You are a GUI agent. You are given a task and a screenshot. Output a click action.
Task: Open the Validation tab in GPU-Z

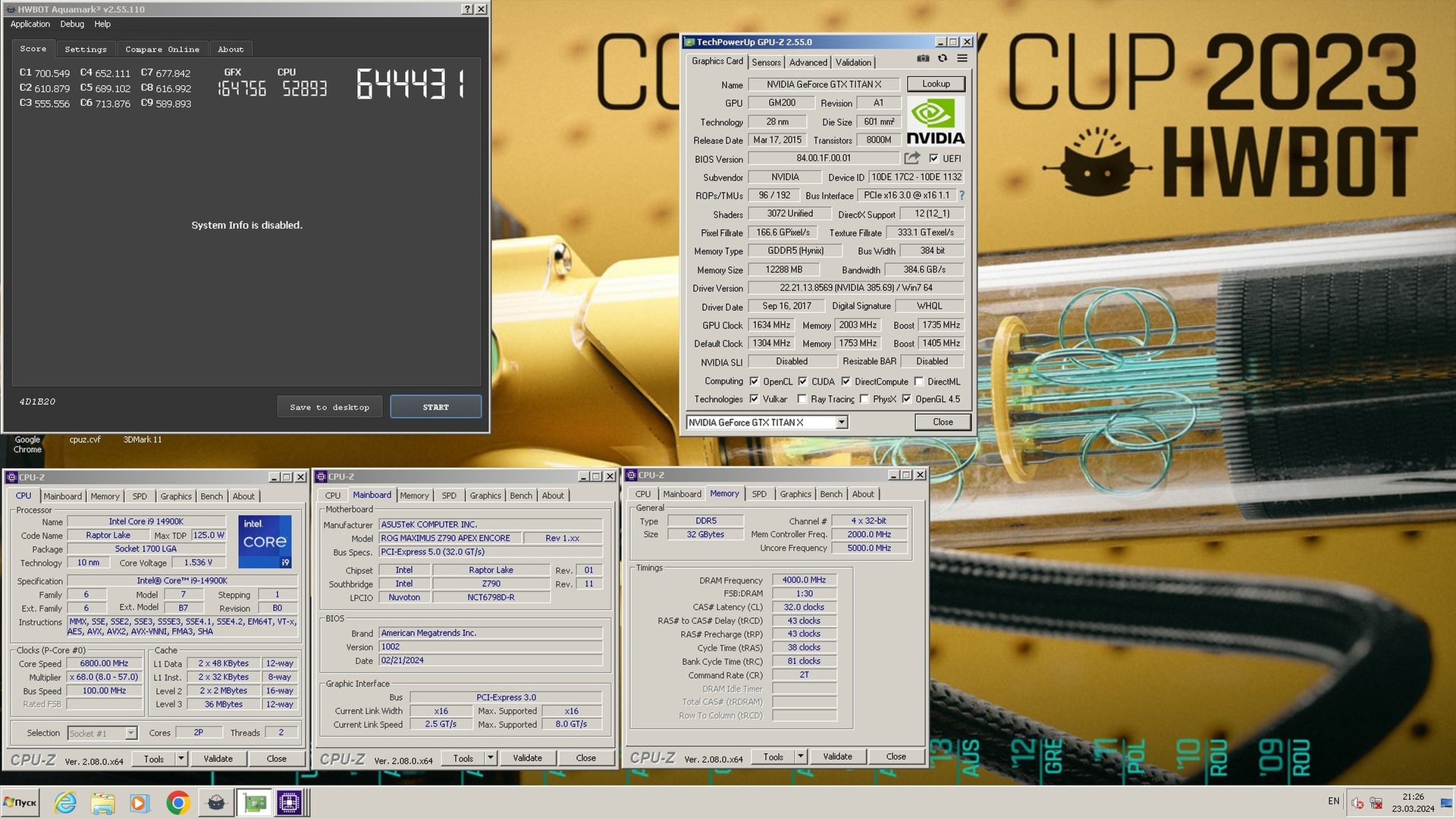(853, 62)
